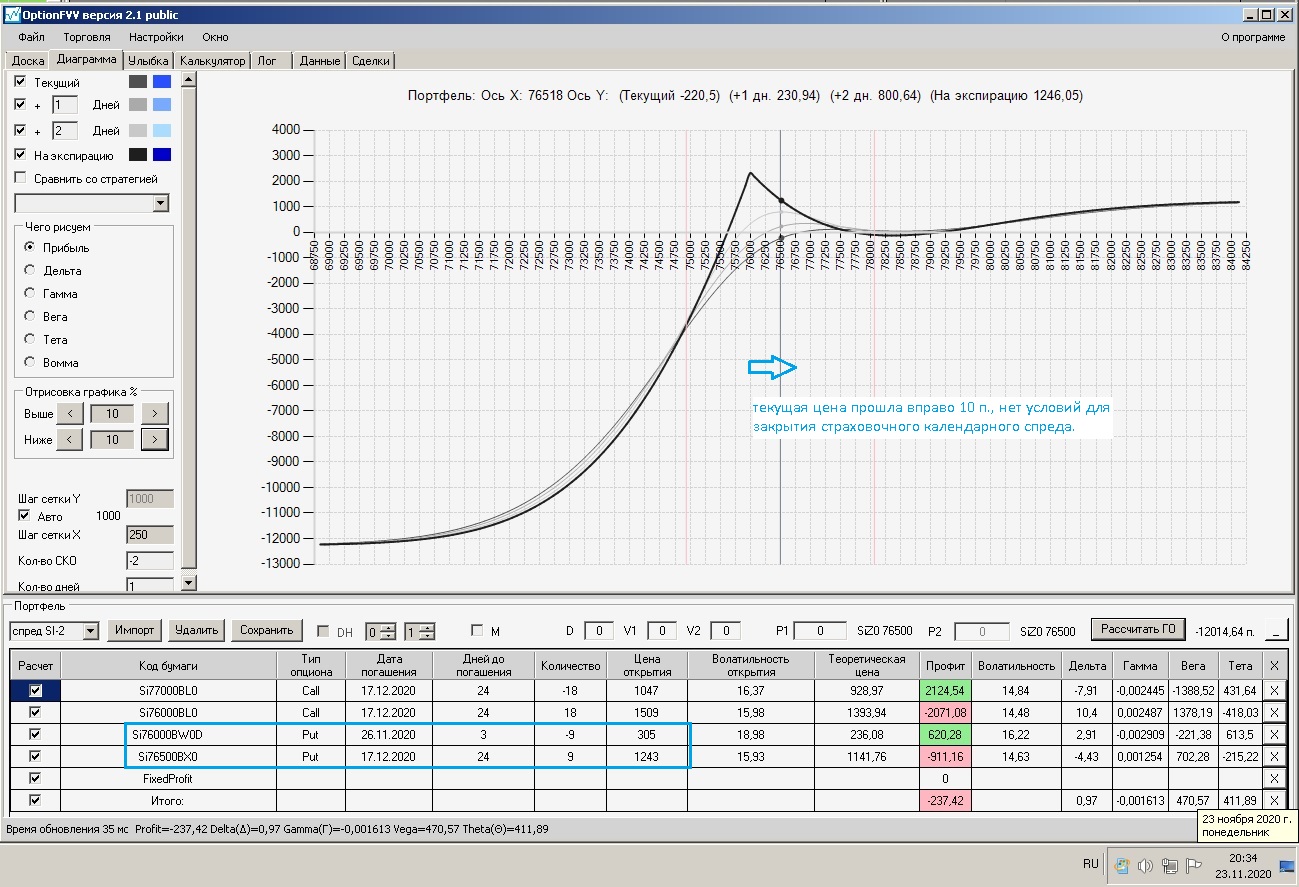Click the Кол-во СКО input field
Screen dimensions: 1299x887
coord(150,561)
